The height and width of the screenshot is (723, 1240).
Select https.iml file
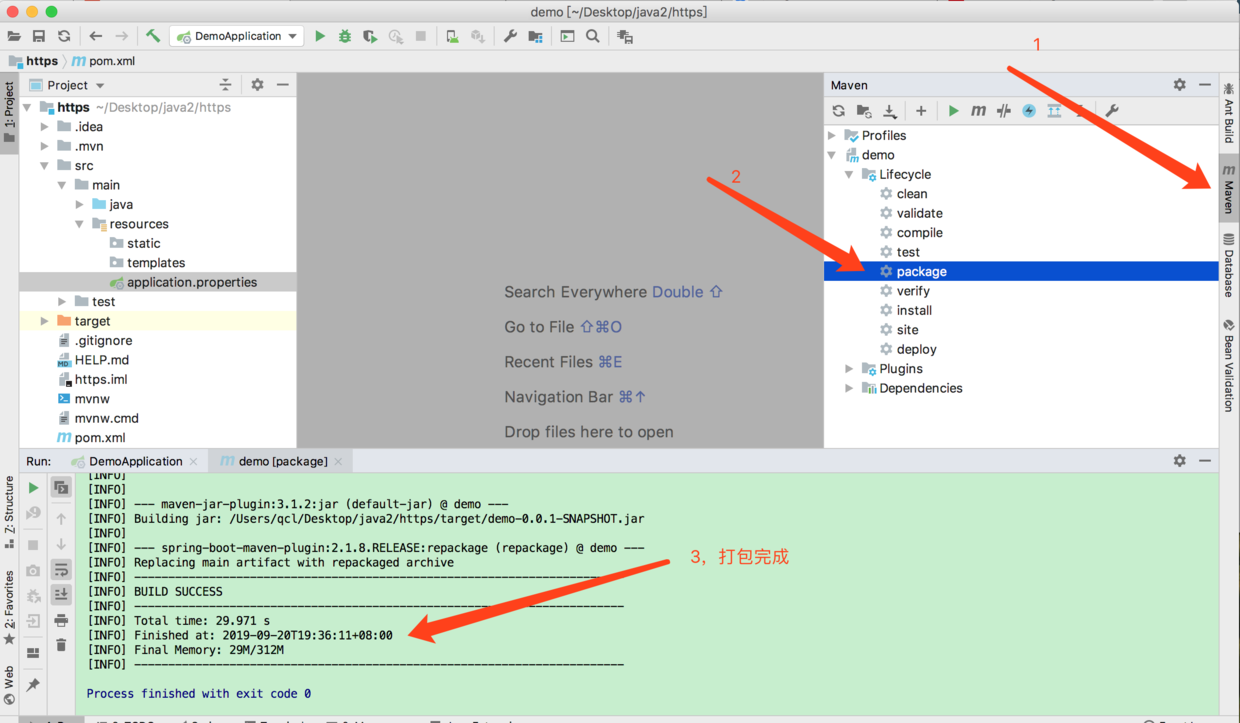pyautogui.click(x=91, y=379)
